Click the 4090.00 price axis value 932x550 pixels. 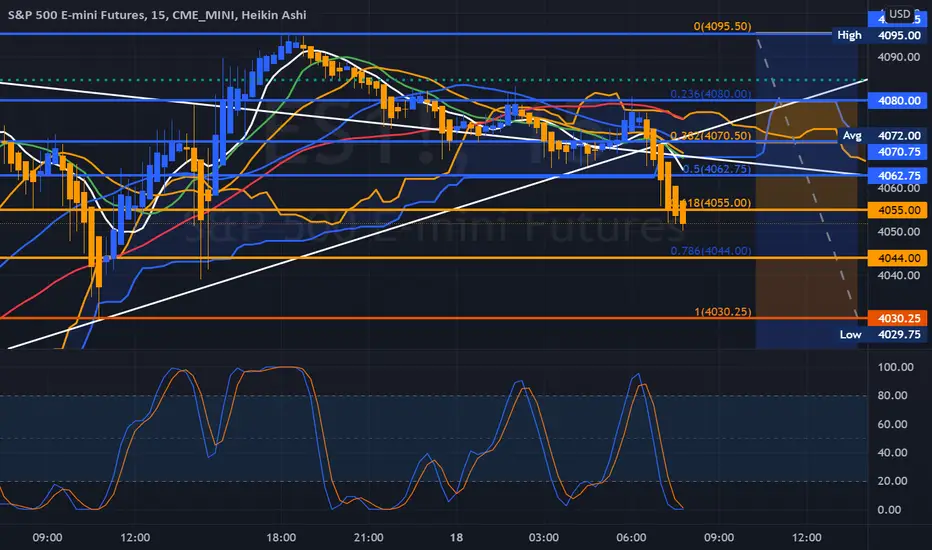click(899, 57)
